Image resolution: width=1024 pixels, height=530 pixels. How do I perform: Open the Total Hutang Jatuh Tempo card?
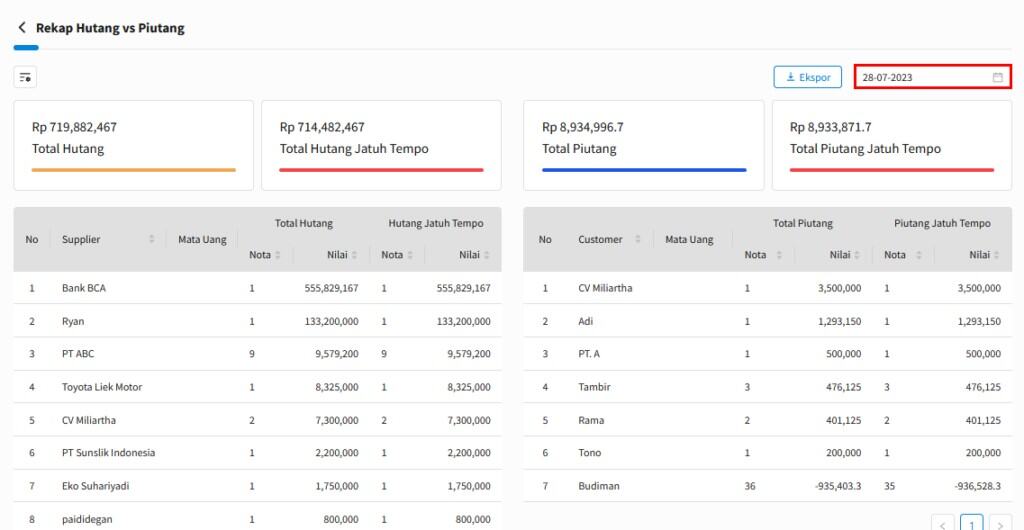coord(381,146)
